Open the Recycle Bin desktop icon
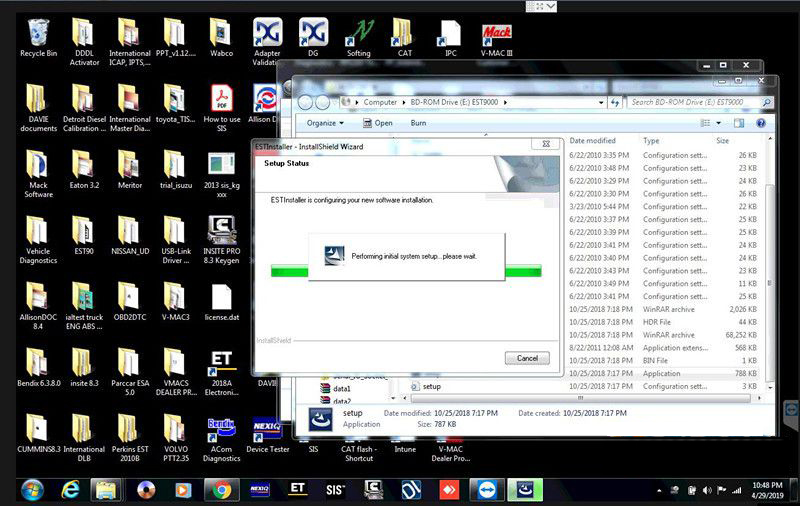 pyautogui.click(x=38, y=38)
